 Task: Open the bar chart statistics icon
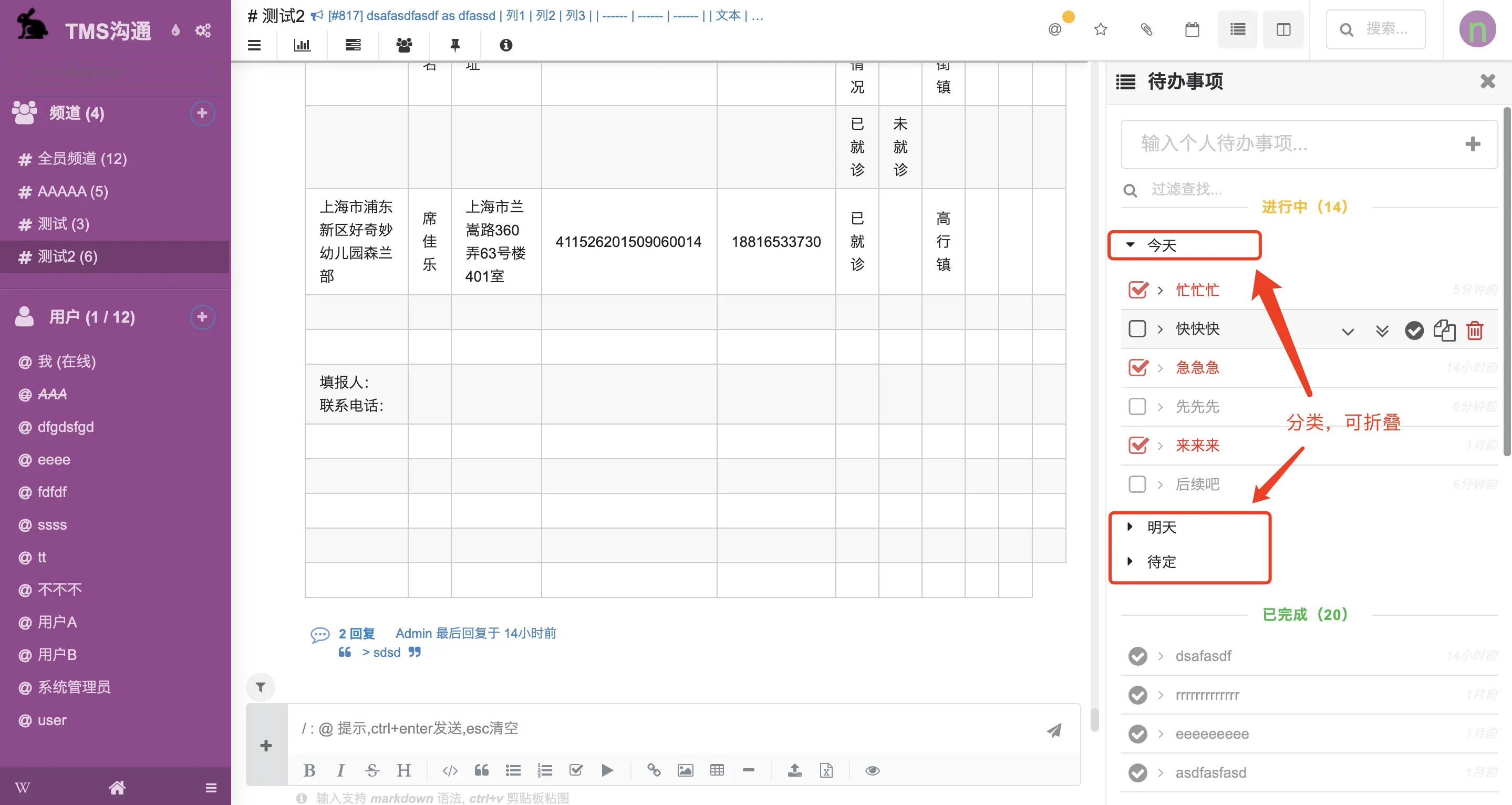tap(302, 45)
